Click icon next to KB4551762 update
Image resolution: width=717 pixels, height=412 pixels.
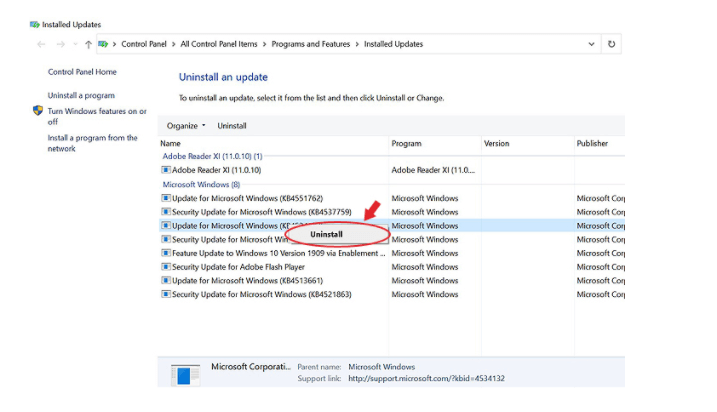(x=166, y=198)
